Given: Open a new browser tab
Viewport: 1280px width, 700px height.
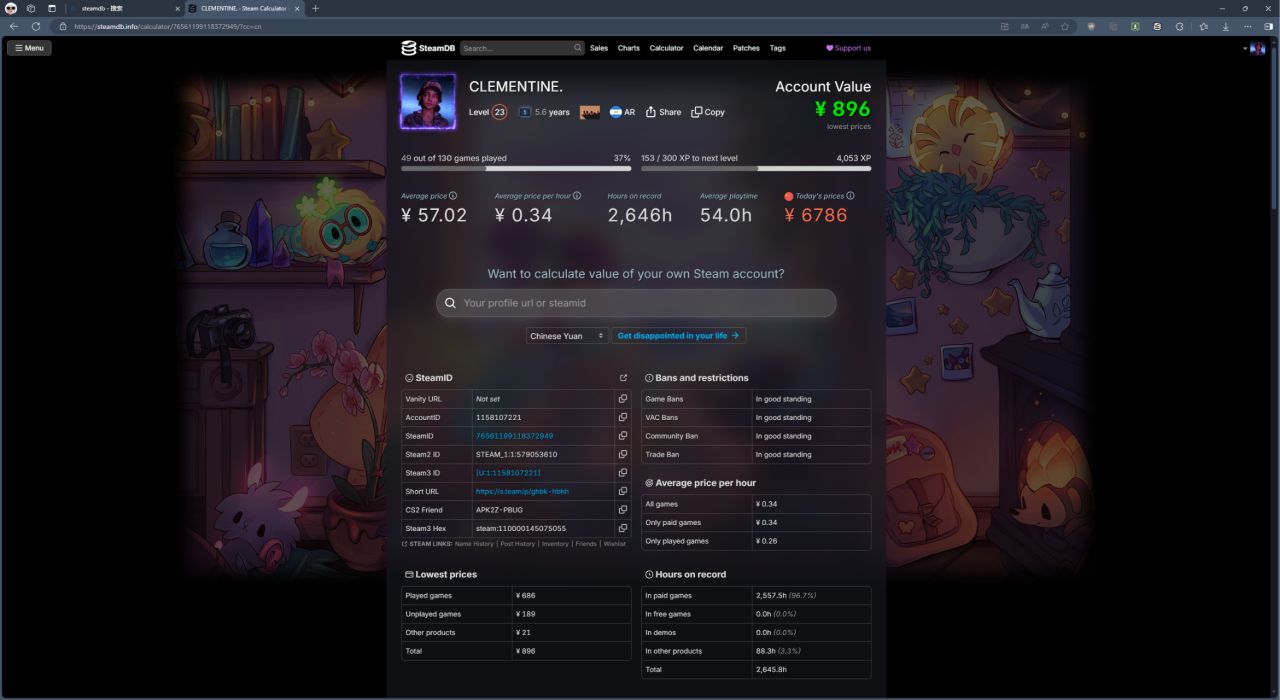Looking at the screenshot, I should point(316,8).
